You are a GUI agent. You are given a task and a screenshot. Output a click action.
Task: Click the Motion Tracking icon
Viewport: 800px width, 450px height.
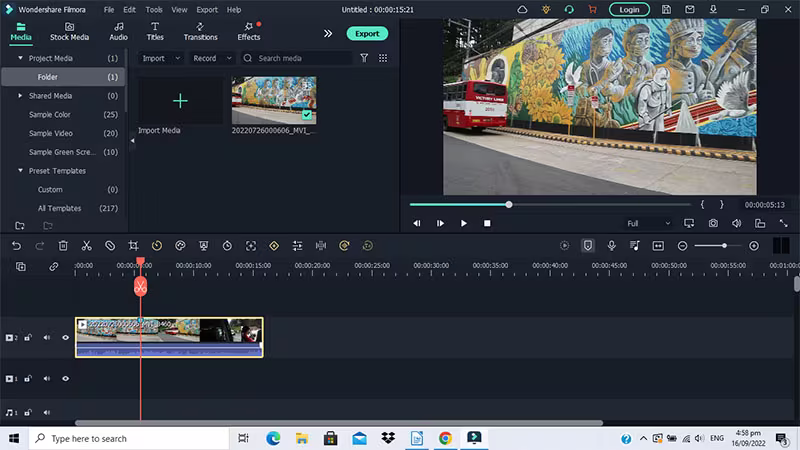(x=251, y=246)
